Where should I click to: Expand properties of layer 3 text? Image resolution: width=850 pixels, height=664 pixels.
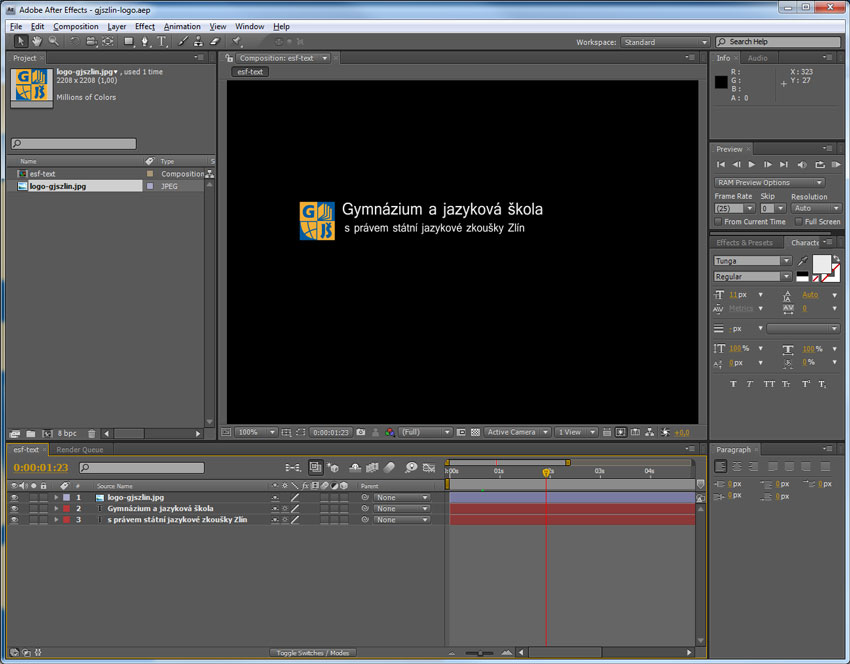(56, 520)
